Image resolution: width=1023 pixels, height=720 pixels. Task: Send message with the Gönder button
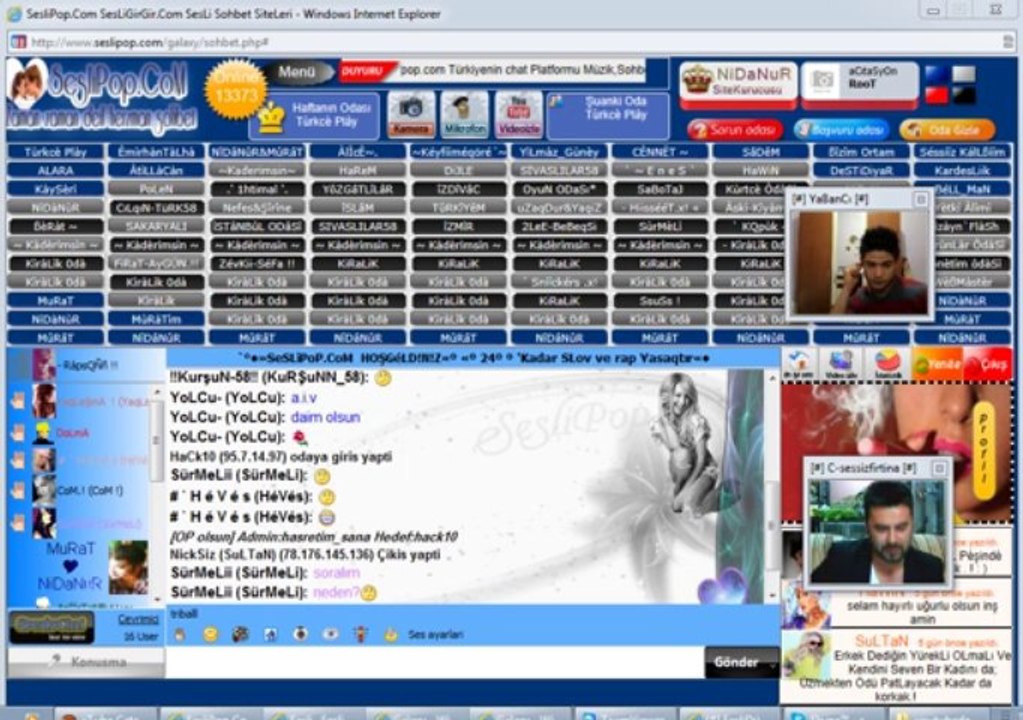[x=741, y=662]
